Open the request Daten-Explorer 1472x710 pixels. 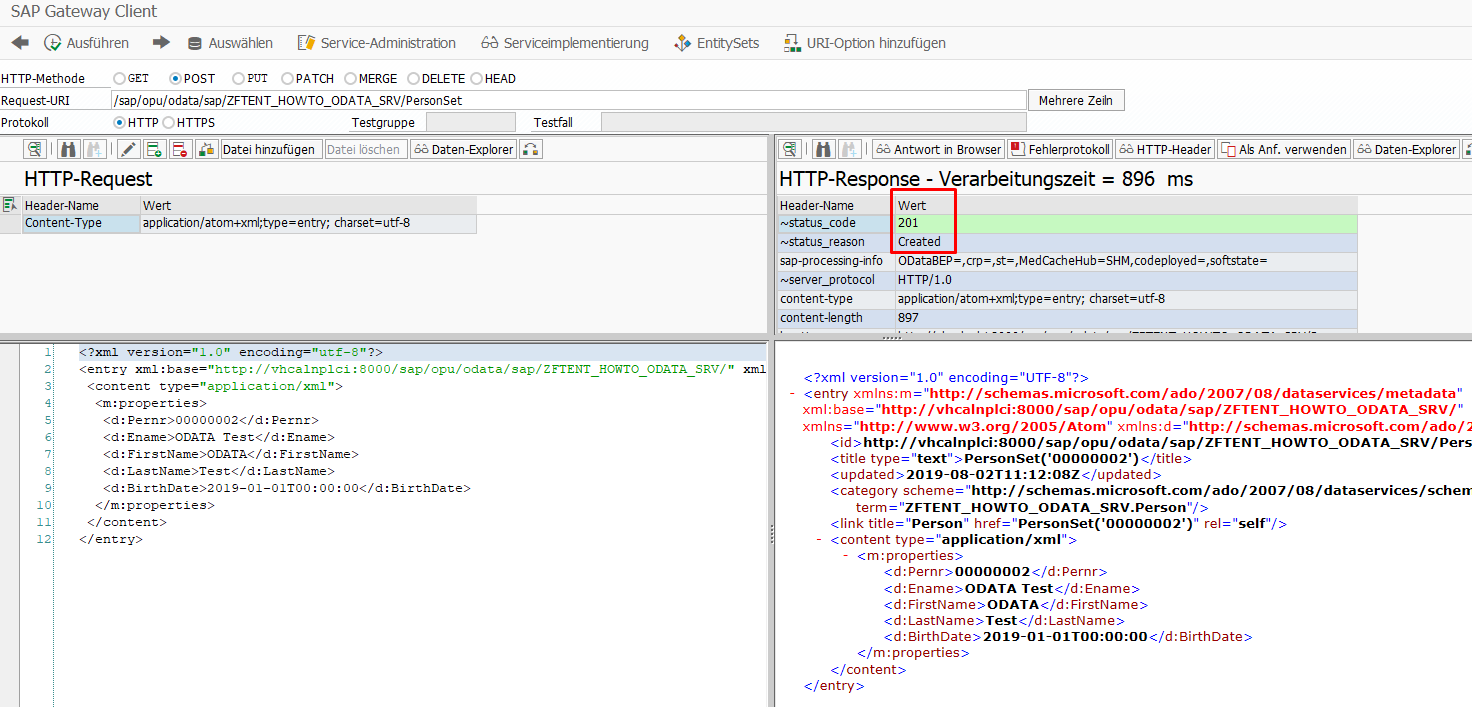coord(463,149)
